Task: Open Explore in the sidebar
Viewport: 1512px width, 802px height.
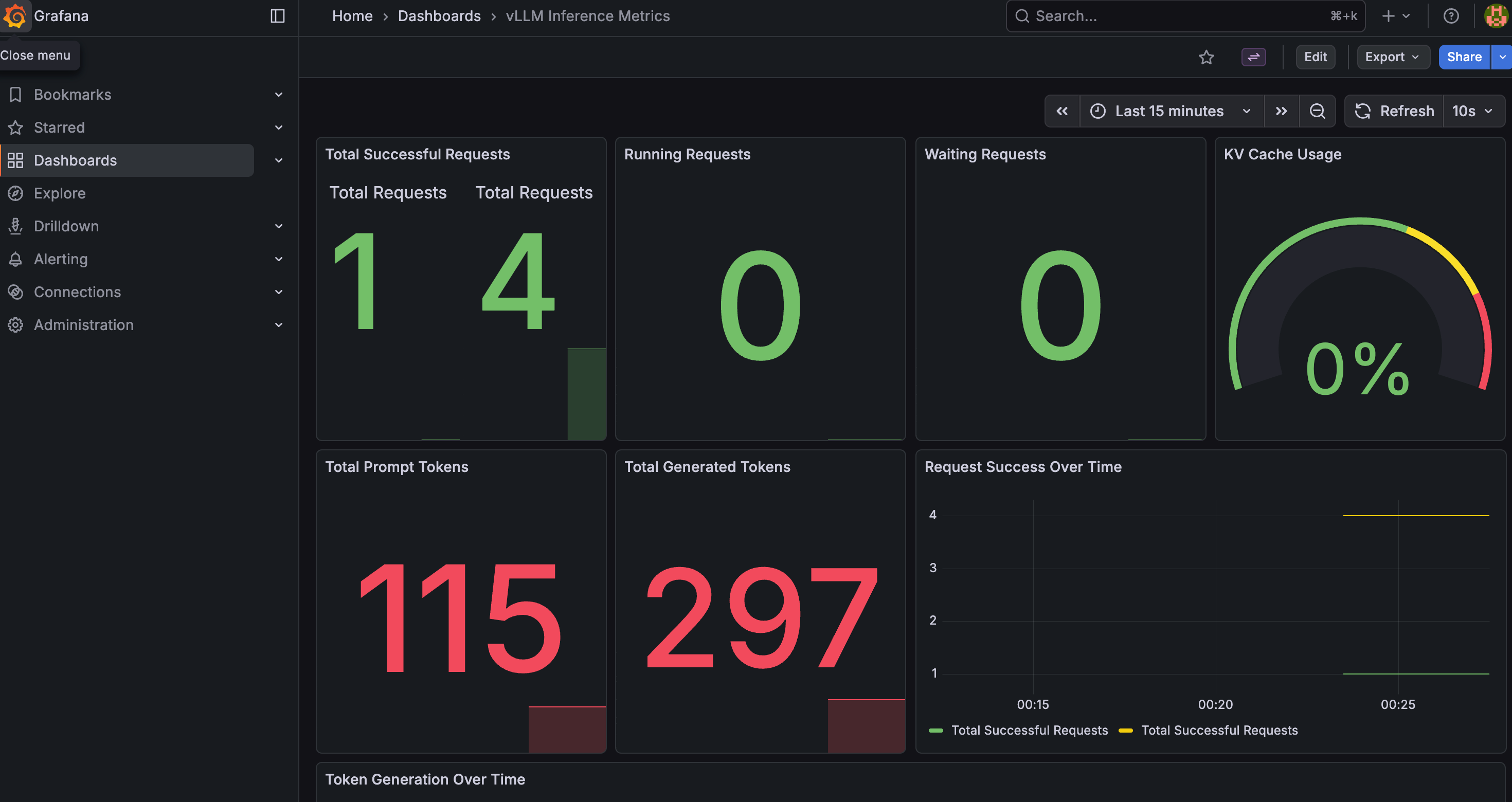Action: [59, 193]
